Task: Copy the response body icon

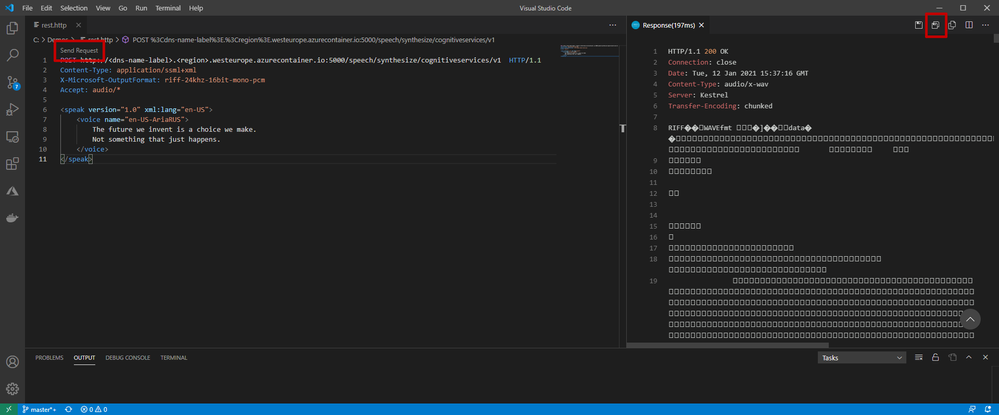Action: pyautogui.click(x=952, y=25)
